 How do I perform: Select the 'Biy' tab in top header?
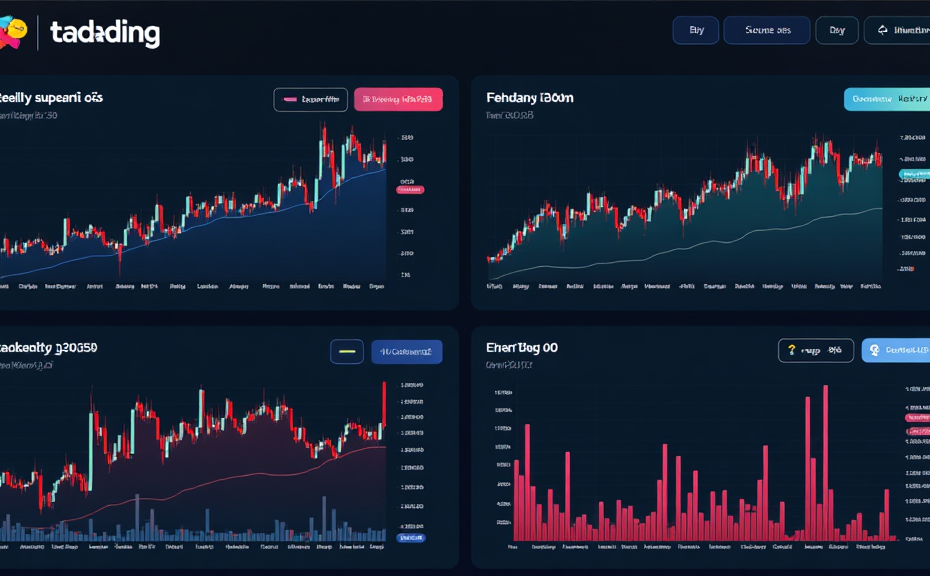tap(696, 30)
